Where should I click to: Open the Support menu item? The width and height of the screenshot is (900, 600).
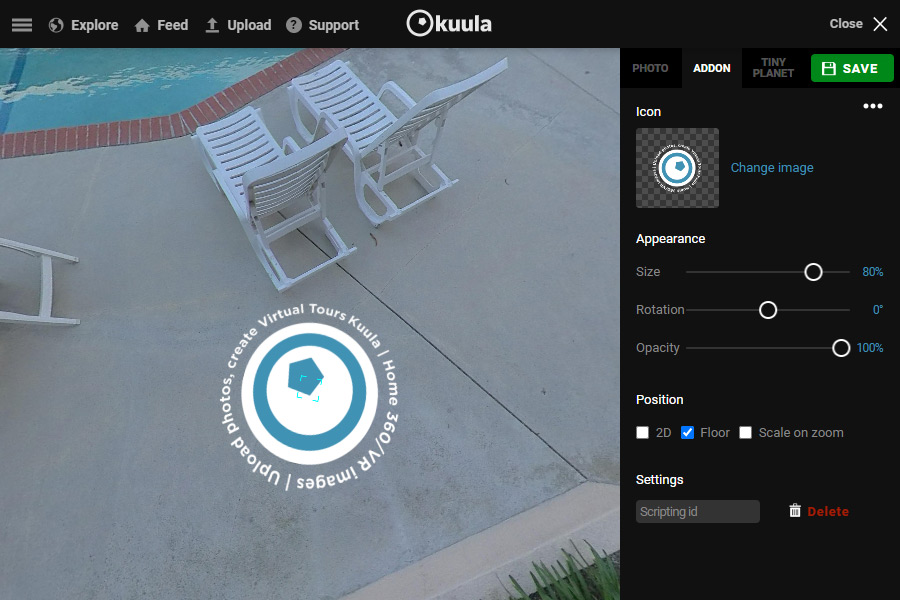333,25
